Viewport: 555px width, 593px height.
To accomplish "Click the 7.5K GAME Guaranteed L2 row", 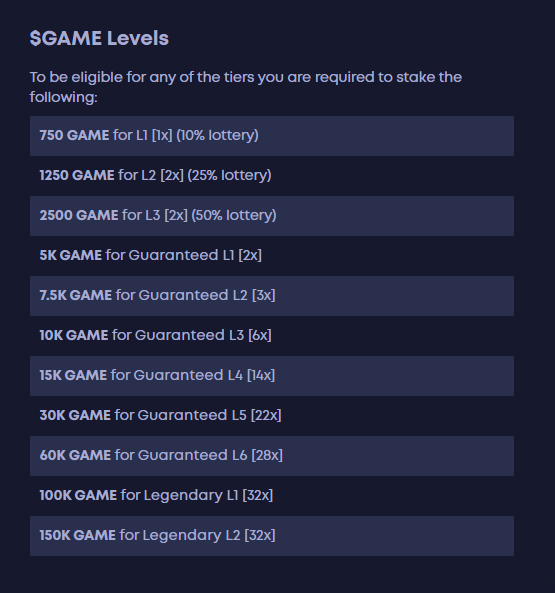I will [272, 296].
